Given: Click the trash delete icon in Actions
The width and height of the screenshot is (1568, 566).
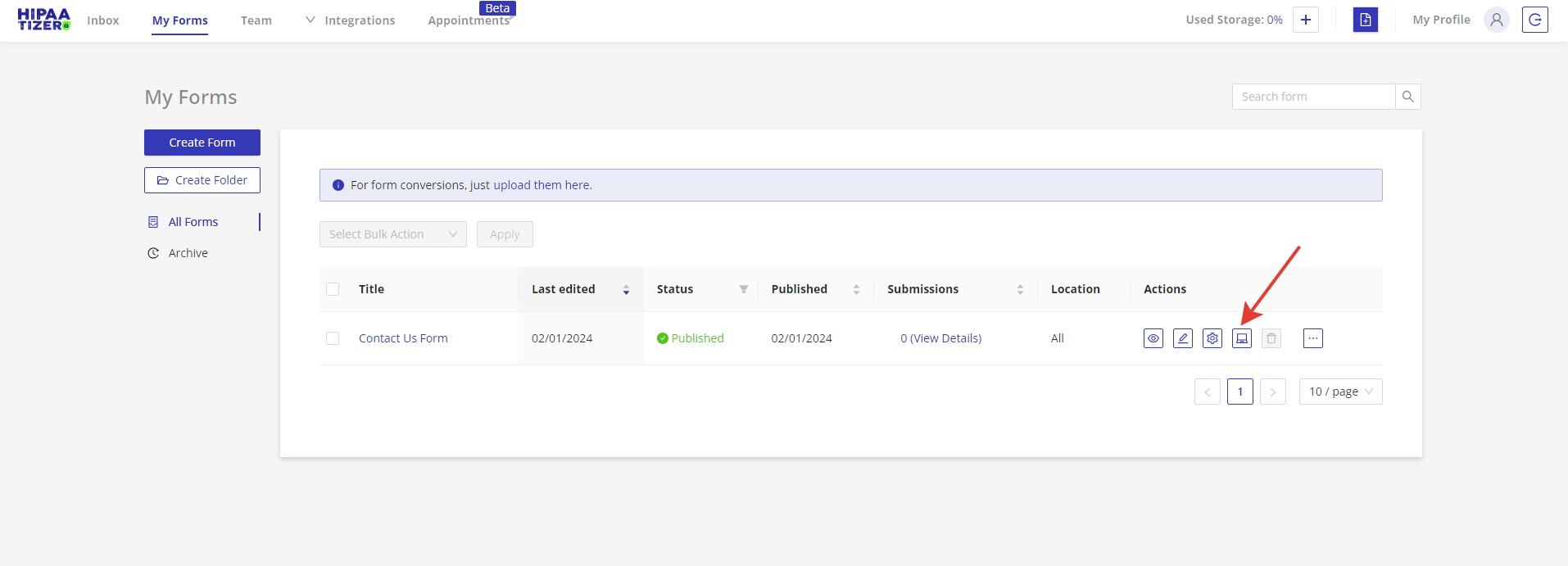Looking at the screenshot, I should click(x=1271, y=338).
